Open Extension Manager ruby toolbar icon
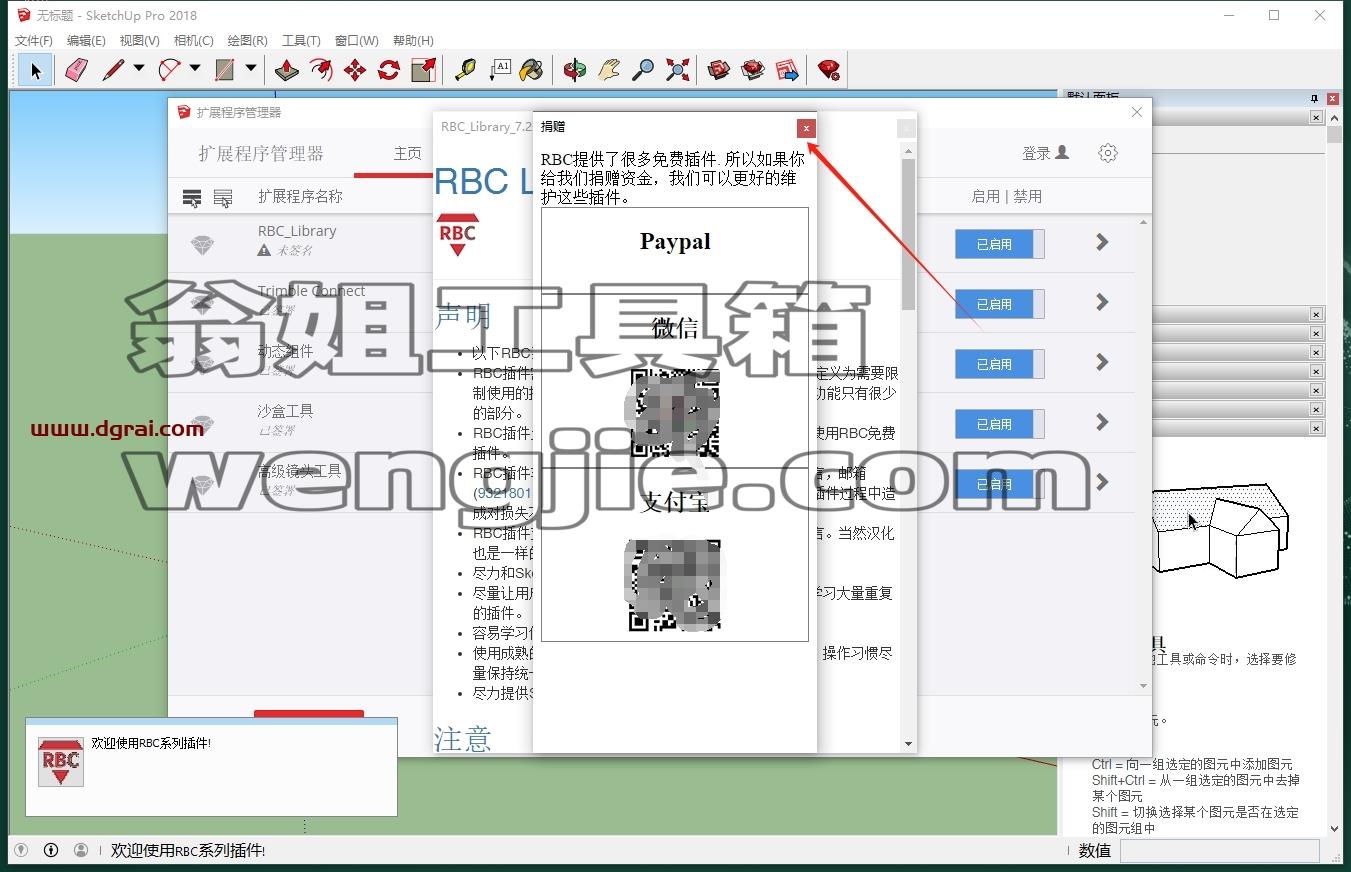The width and height of the screenshot is (1351, 872). pyautogui.click(x=829, y=69)
